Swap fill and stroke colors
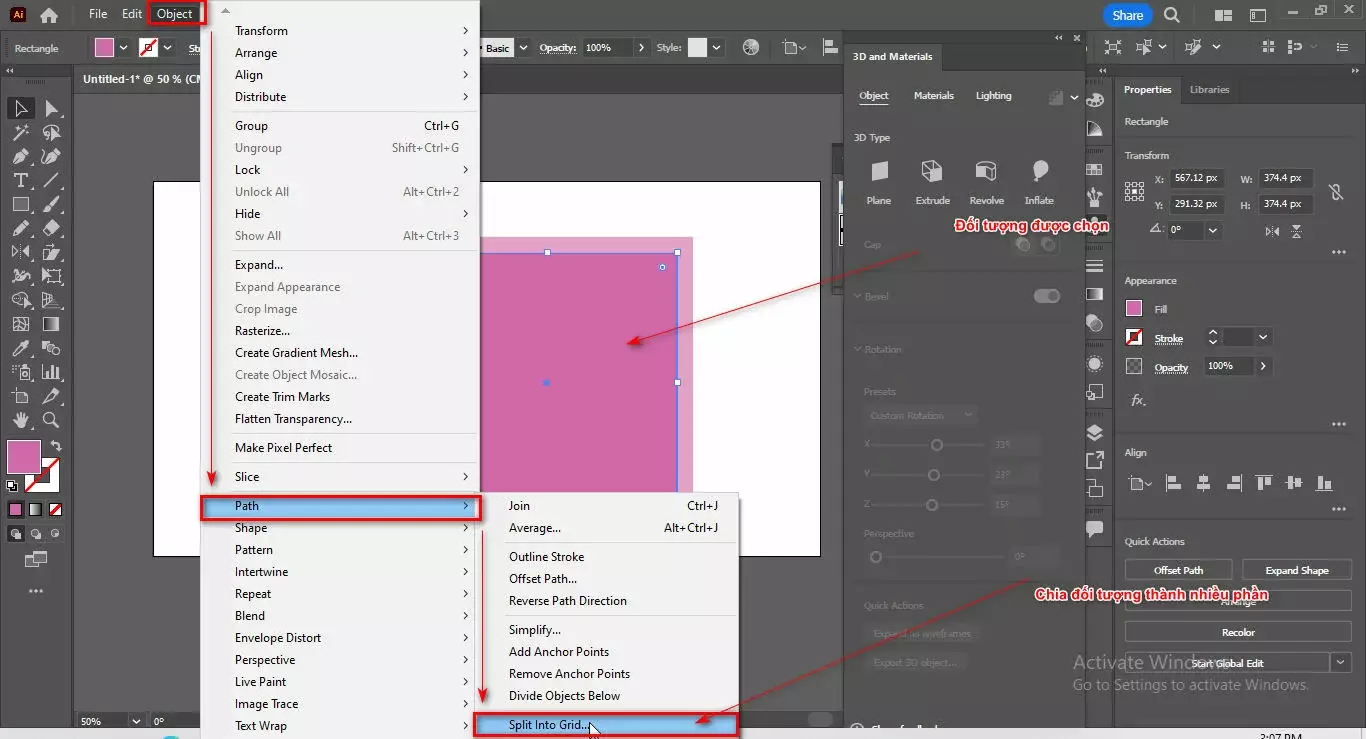 (56, 446)
